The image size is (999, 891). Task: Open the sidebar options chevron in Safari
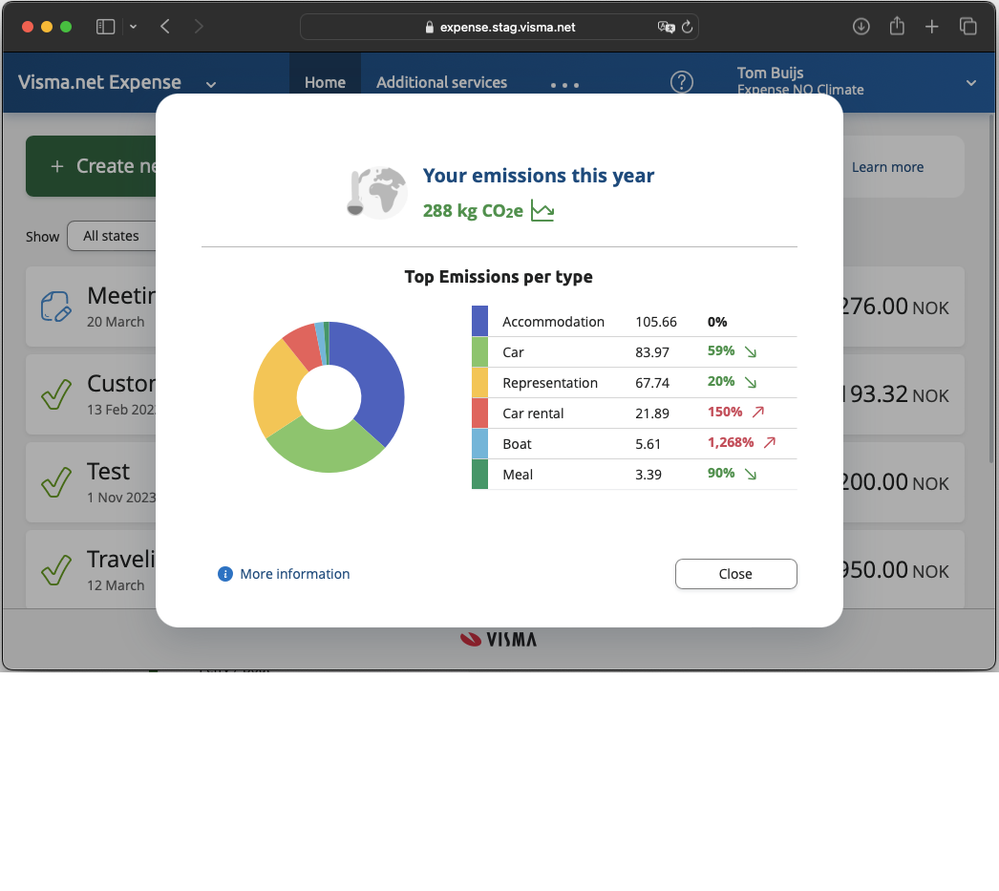(x=133, y=27)
